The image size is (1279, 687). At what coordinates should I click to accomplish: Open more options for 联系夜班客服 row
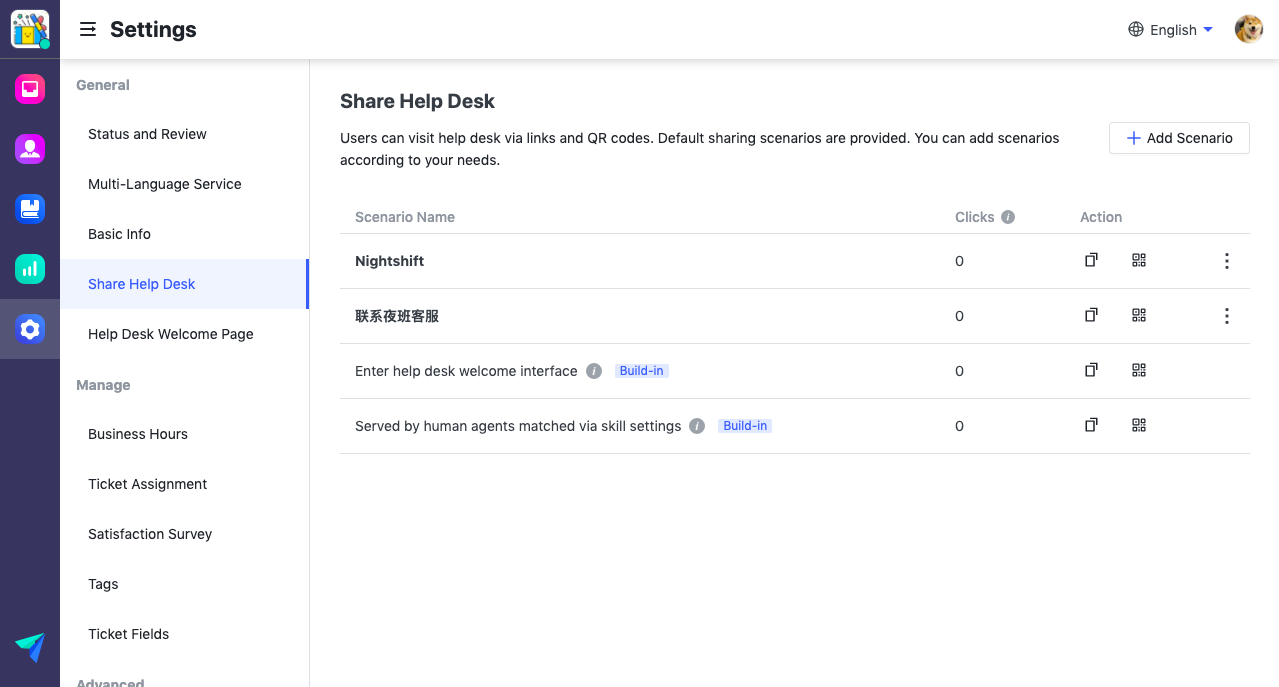tap(1226, 316)
